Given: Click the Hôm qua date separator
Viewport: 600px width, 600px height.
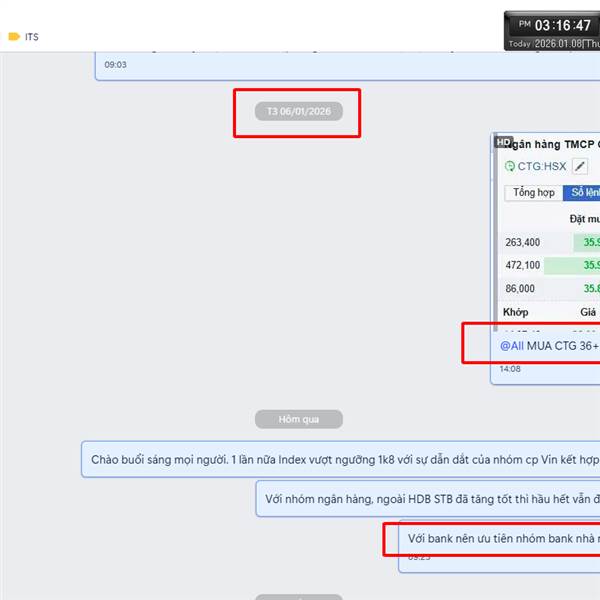Looking at the screenshot, I should [299, 419].
